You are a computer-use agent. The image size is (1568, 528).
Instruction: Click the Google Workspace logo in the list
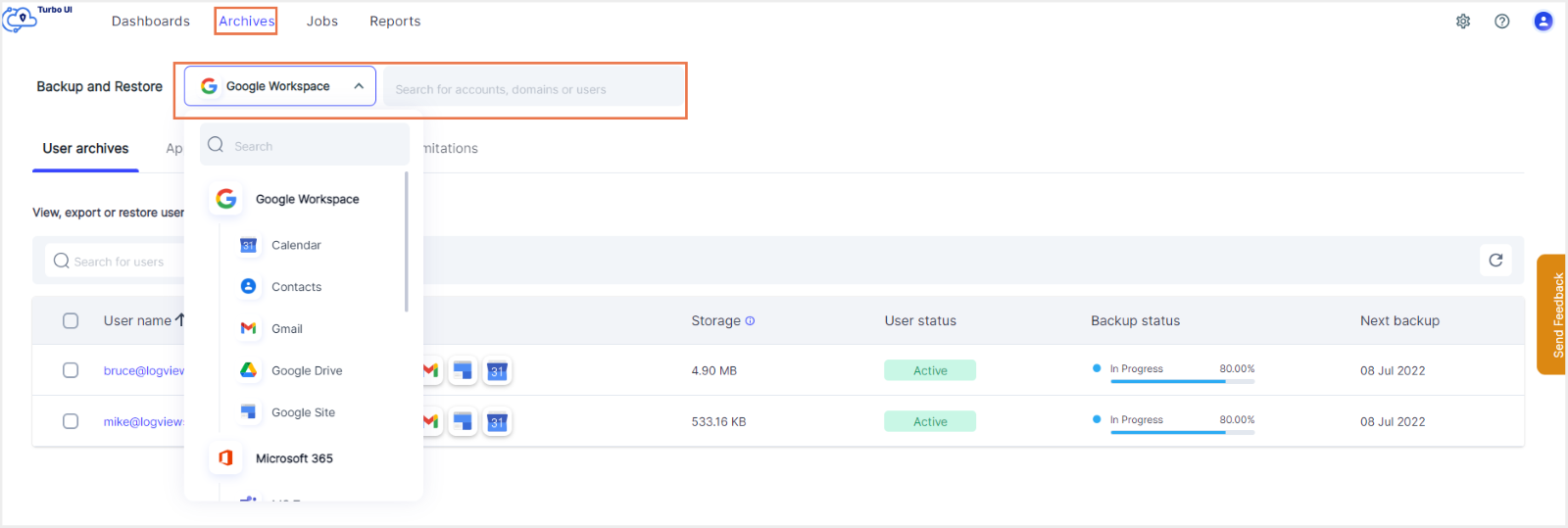(x=226, y=199)
